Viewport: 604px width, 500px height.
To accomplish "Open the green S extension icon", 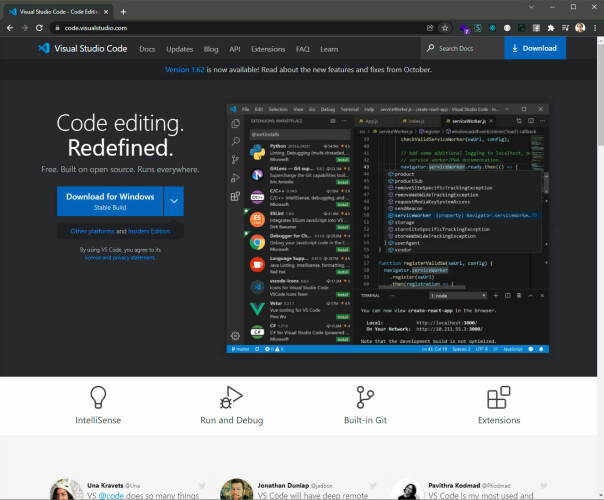I will 478,28.
